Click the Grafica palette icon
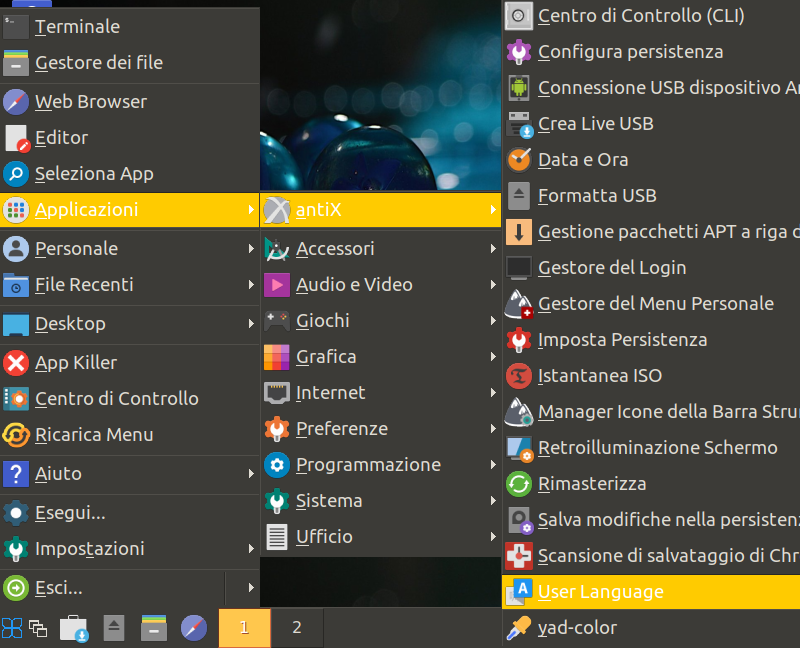This screenshot has height=648, width=800. [x=277, y=357]
